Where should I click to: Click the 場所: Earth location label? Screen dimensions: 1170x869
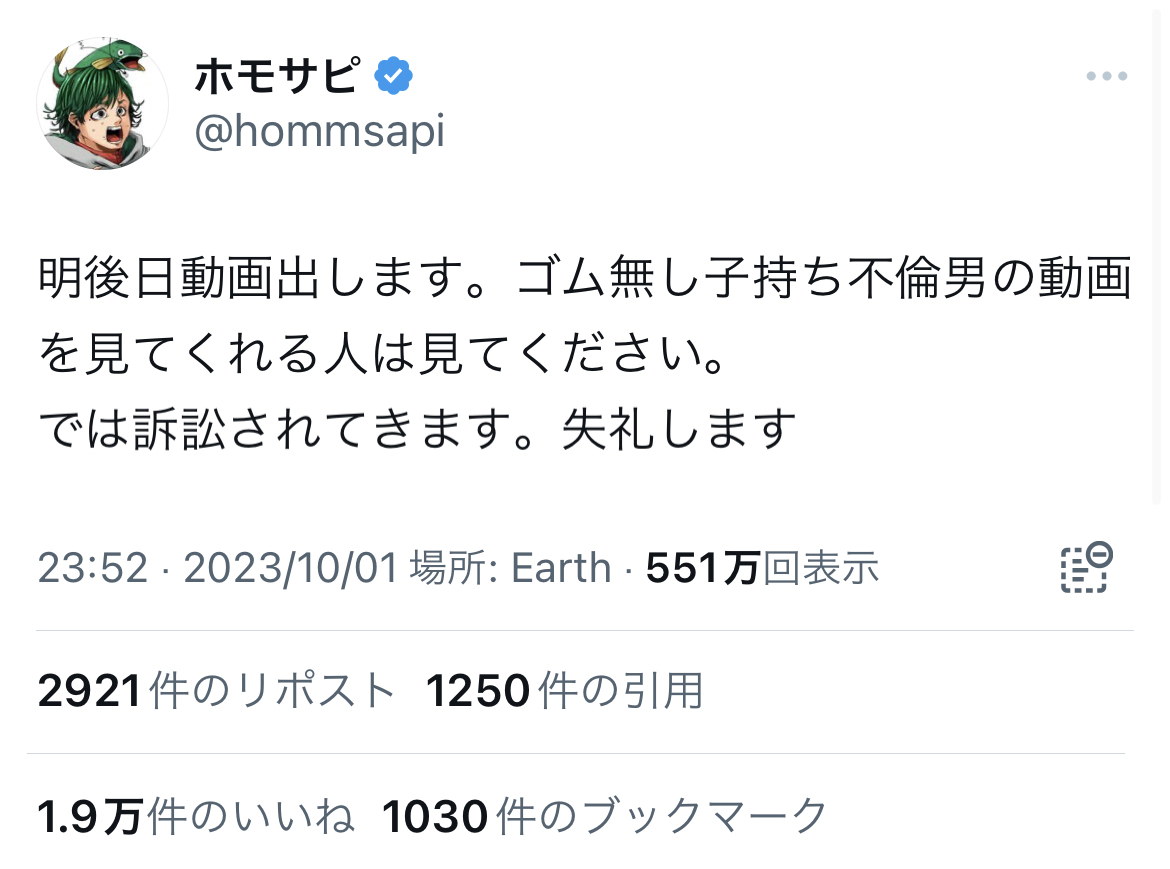(x=510, y=569)
